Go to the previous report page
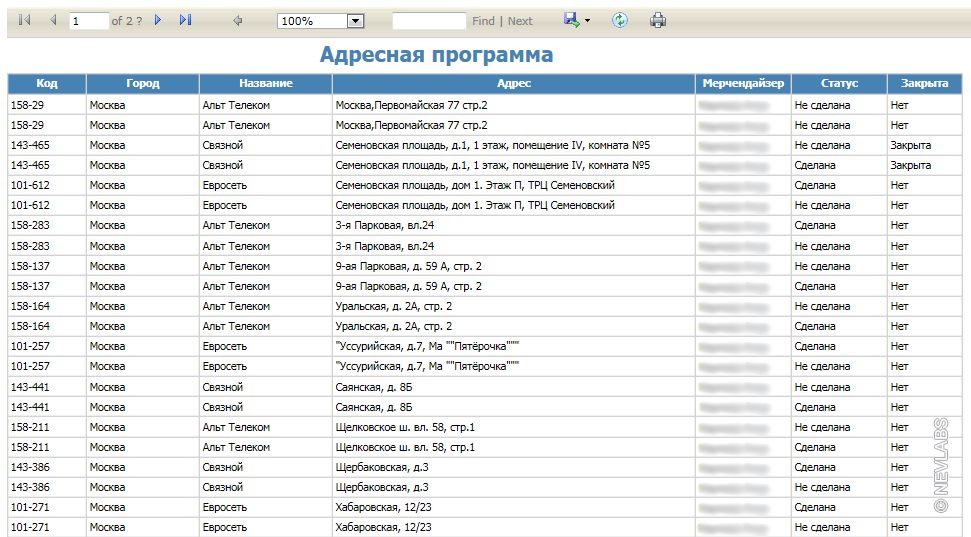The image size is (971, 537). point(53,20)
